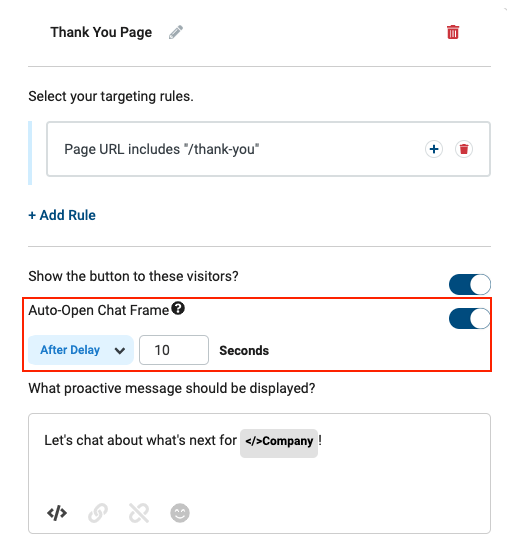This screenshot has height=556, width=517.
Task: Delete the Thank You Page with top trash icon
Action: click(x=453, y=32)
